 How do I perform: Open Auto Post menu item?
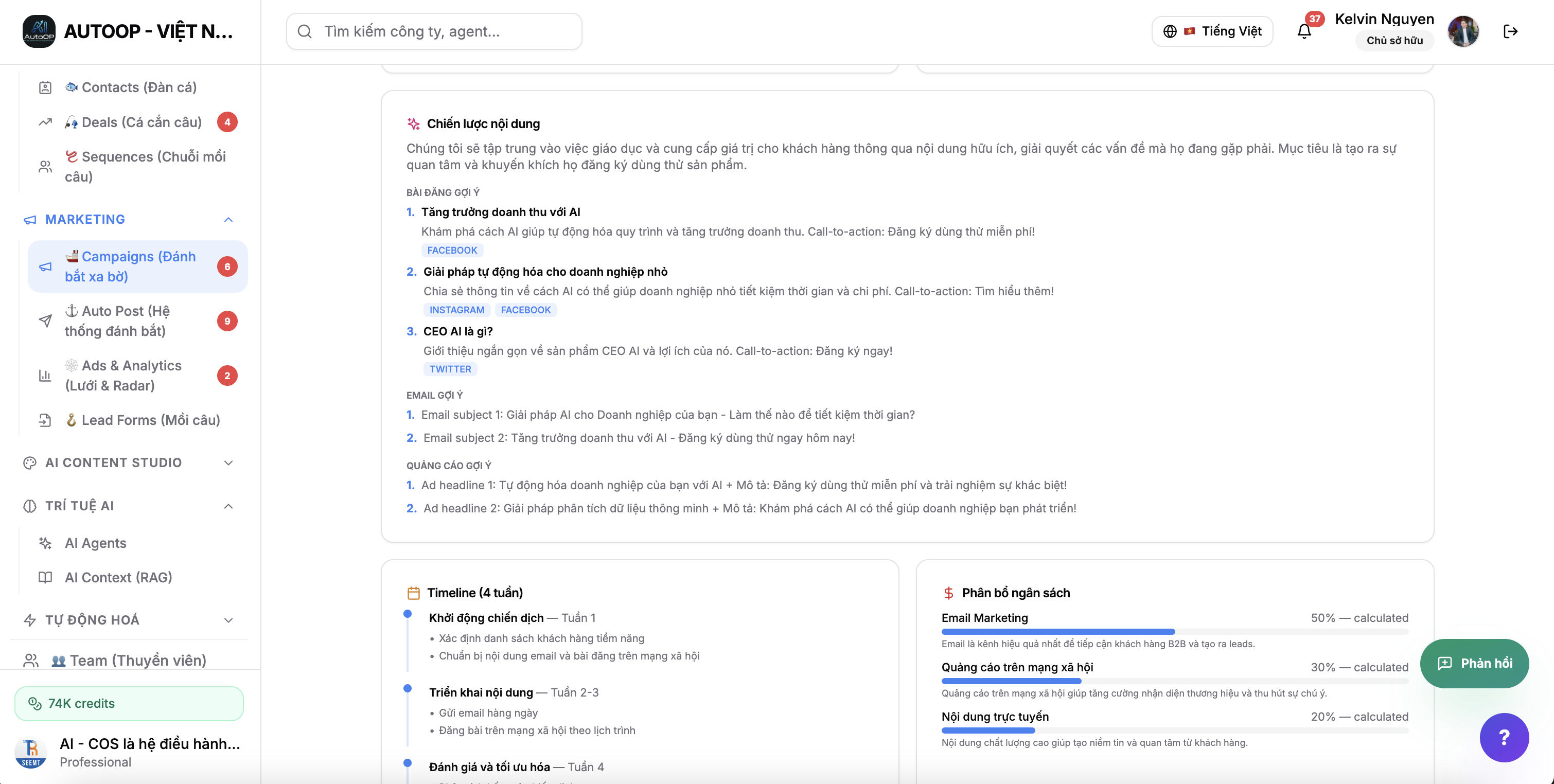click(x=117, y=321)
